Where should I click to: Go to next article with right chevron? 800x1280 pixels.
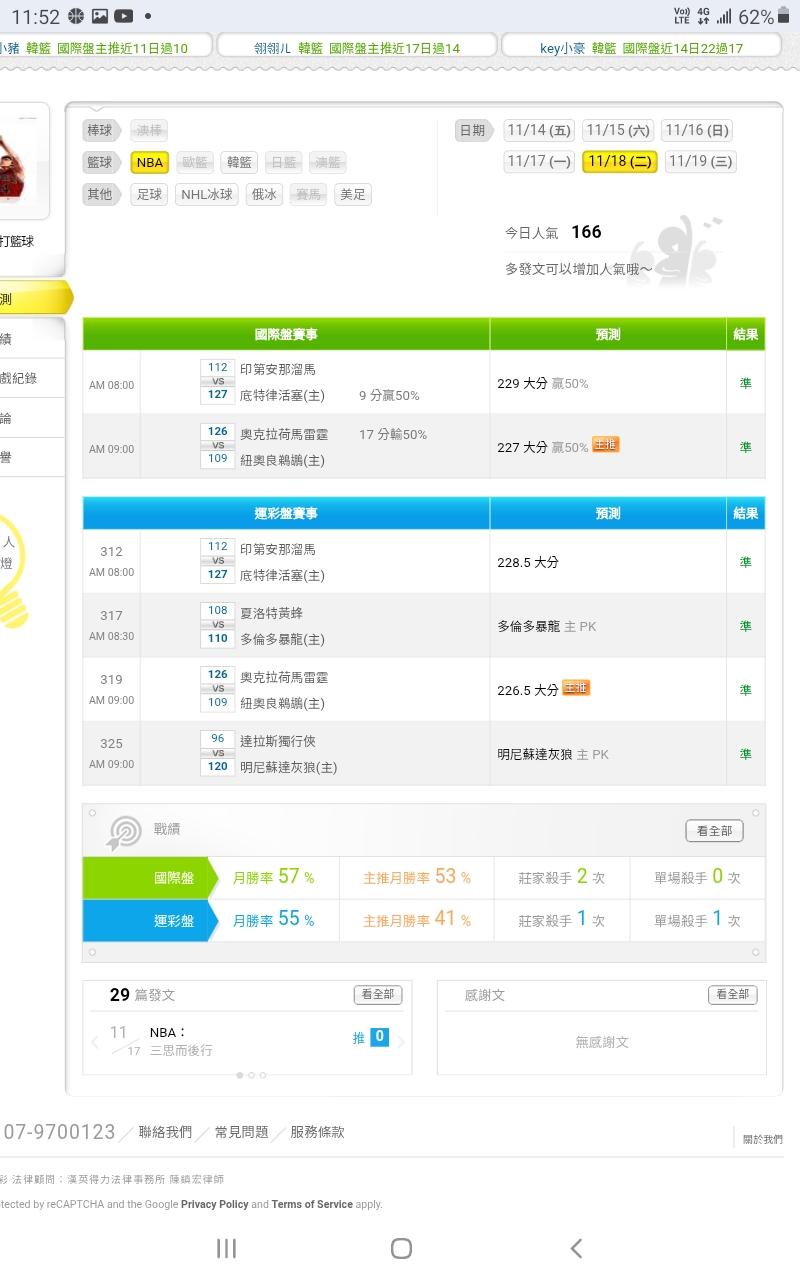[x=401, y=1042]
